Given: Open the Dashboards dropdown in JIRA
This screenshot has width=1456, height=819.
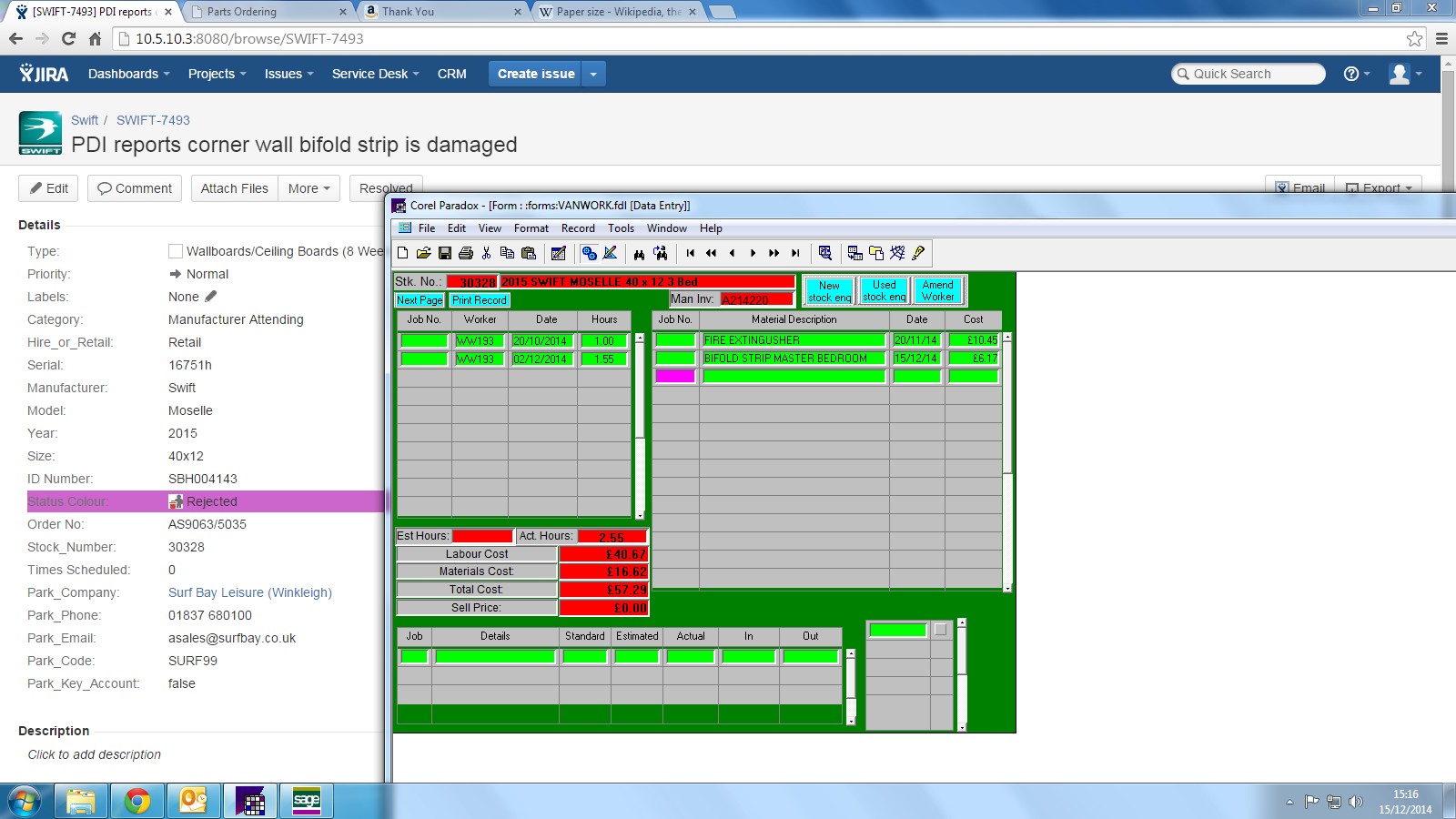Looking at the screenshot, I should [129, 74].
